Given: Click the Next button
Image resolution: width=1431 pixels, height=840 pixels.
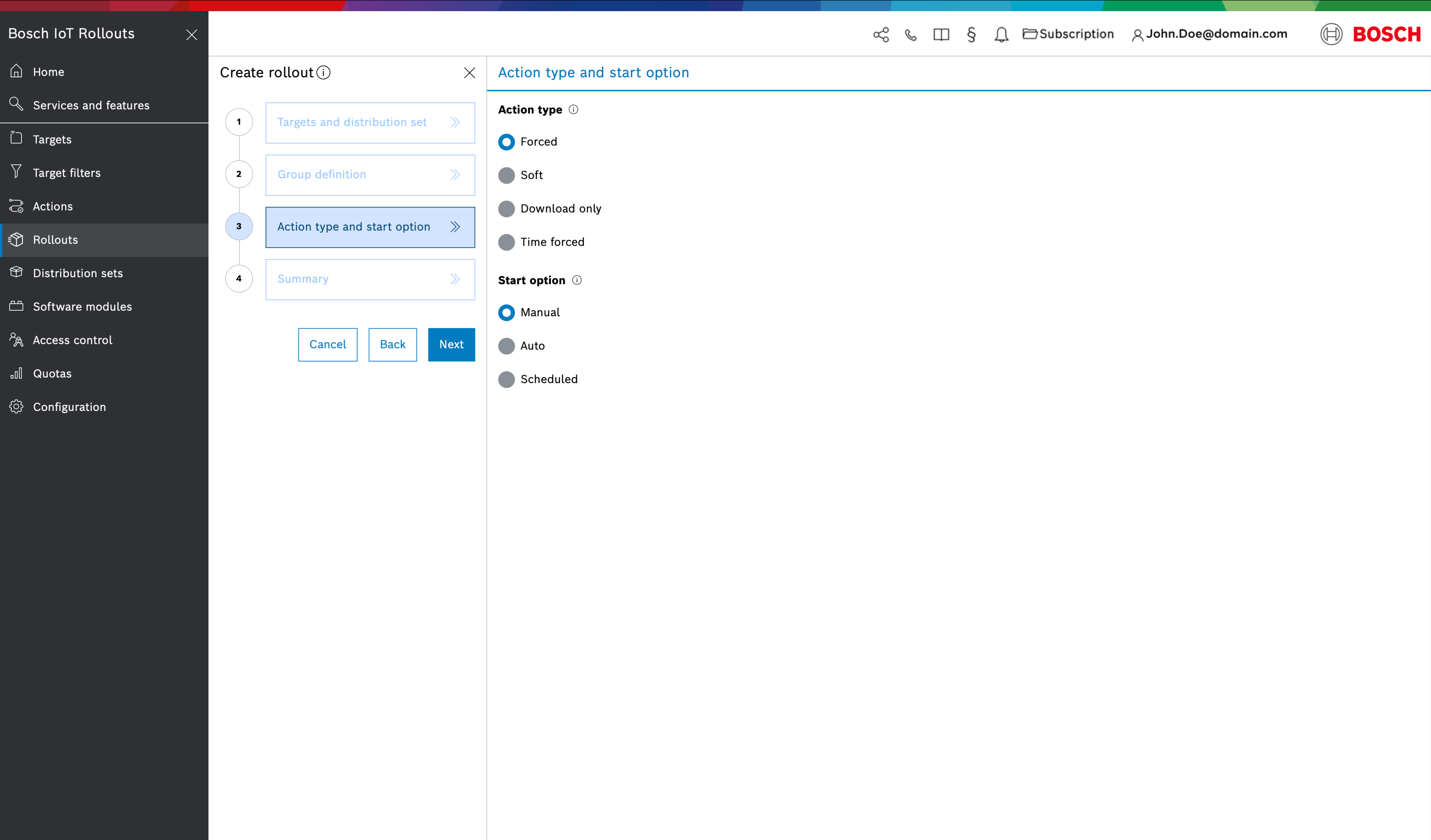Looking at the screenshot, I should pos(451,345).
